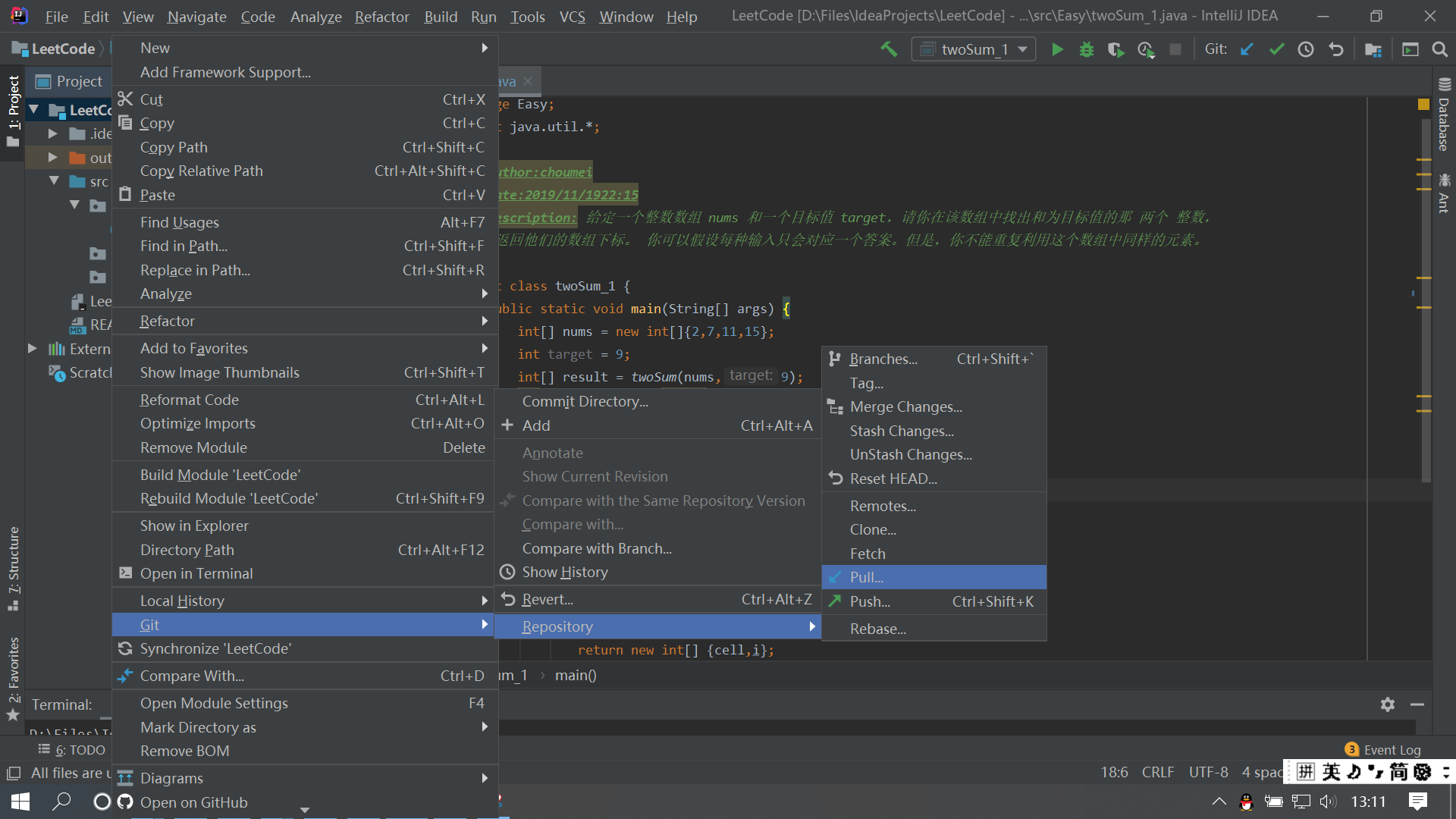Screen dimensions: 1456x819
Task: Choose Push... in Git Repository menu
Action: pos(934,601)
